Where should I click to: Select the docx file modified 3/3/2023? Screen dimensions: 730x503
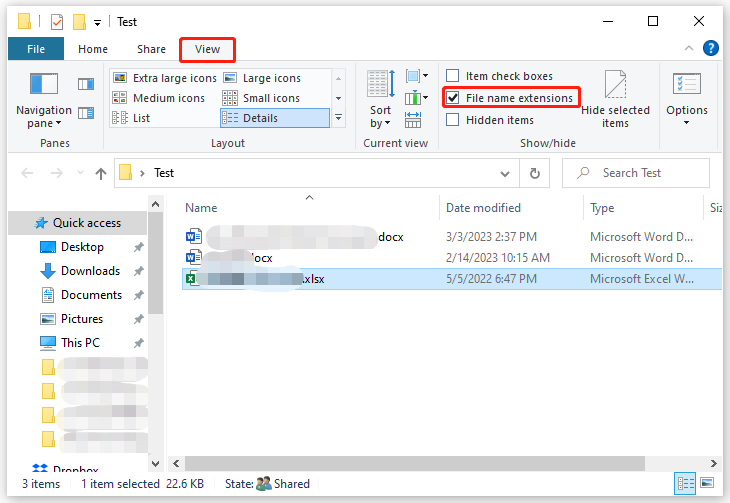point(452,237)
